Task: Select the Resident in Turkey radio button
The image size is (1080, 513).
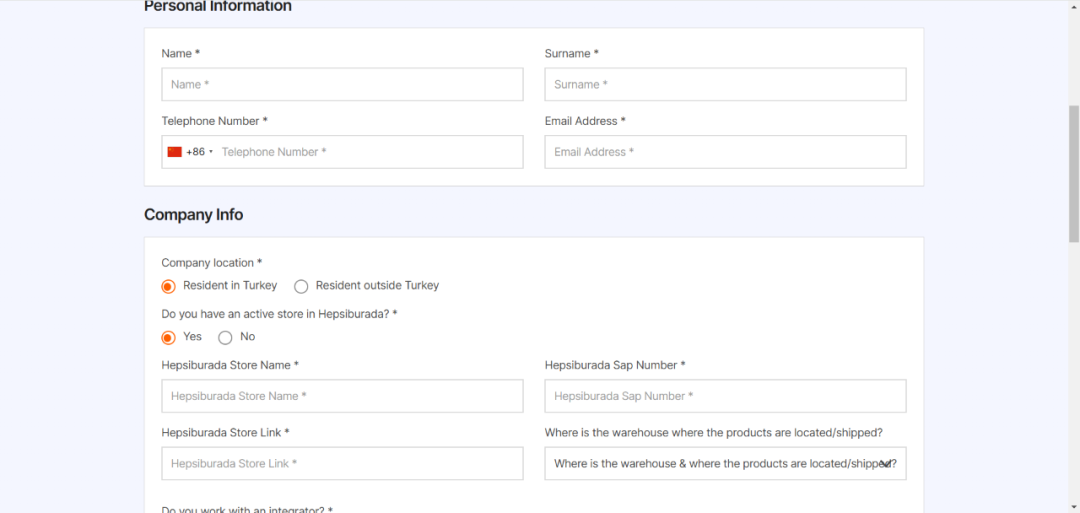Action: (x=169, y=286)
